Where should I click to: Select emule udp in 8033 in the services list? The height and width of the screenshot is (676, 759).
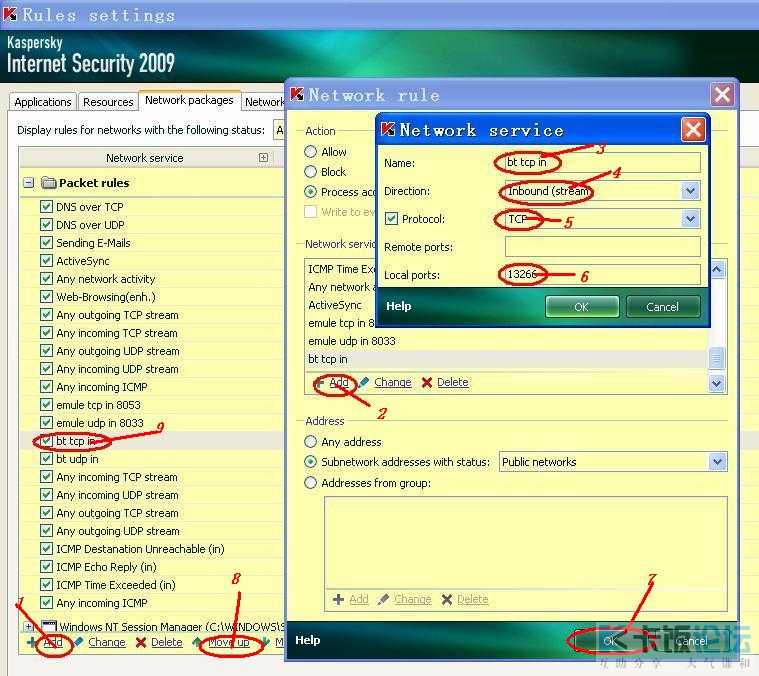coord(506,341)
